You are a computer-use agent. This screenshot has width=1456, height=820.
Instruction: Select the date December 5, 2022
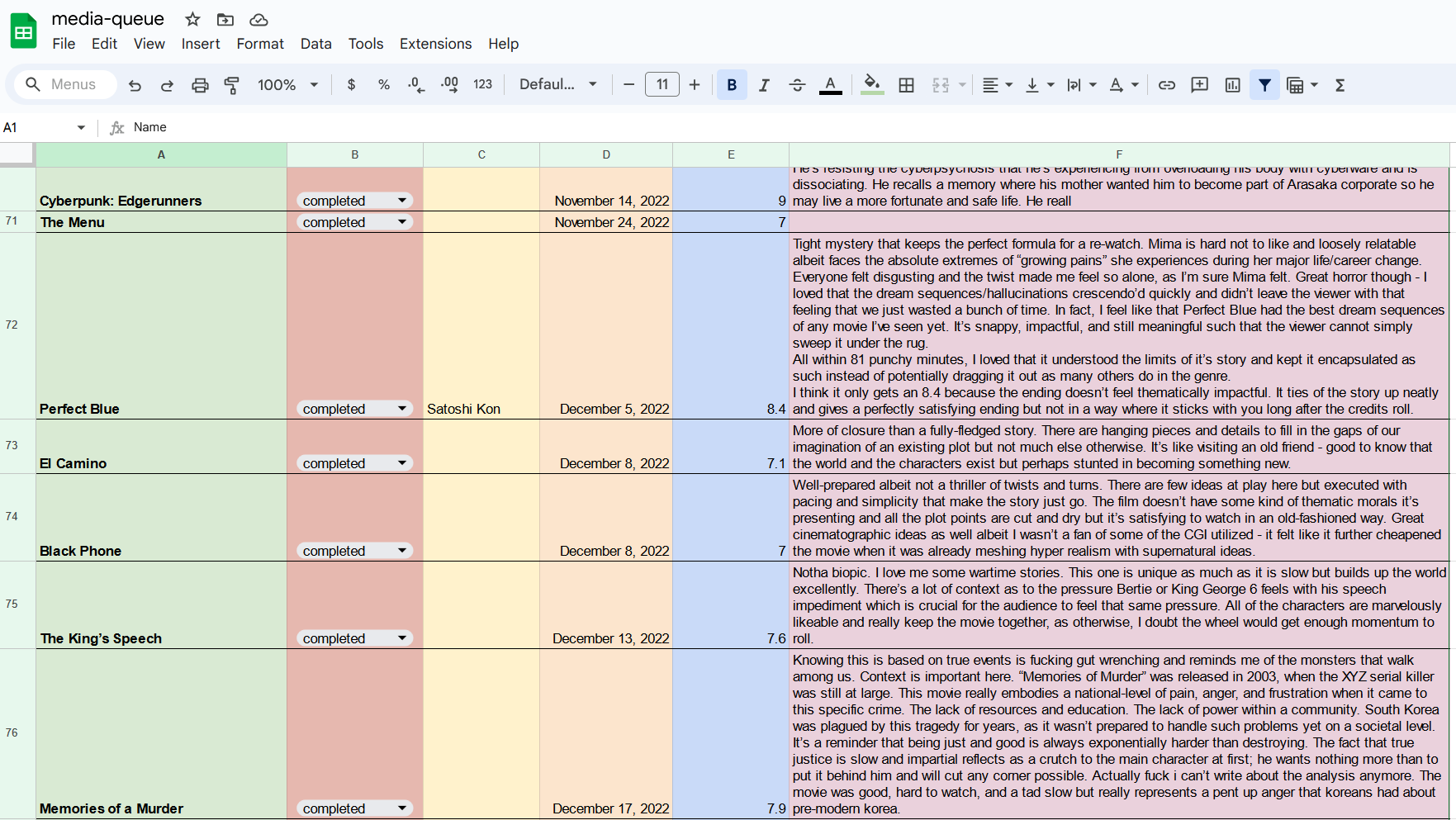(x=606, y=326)
